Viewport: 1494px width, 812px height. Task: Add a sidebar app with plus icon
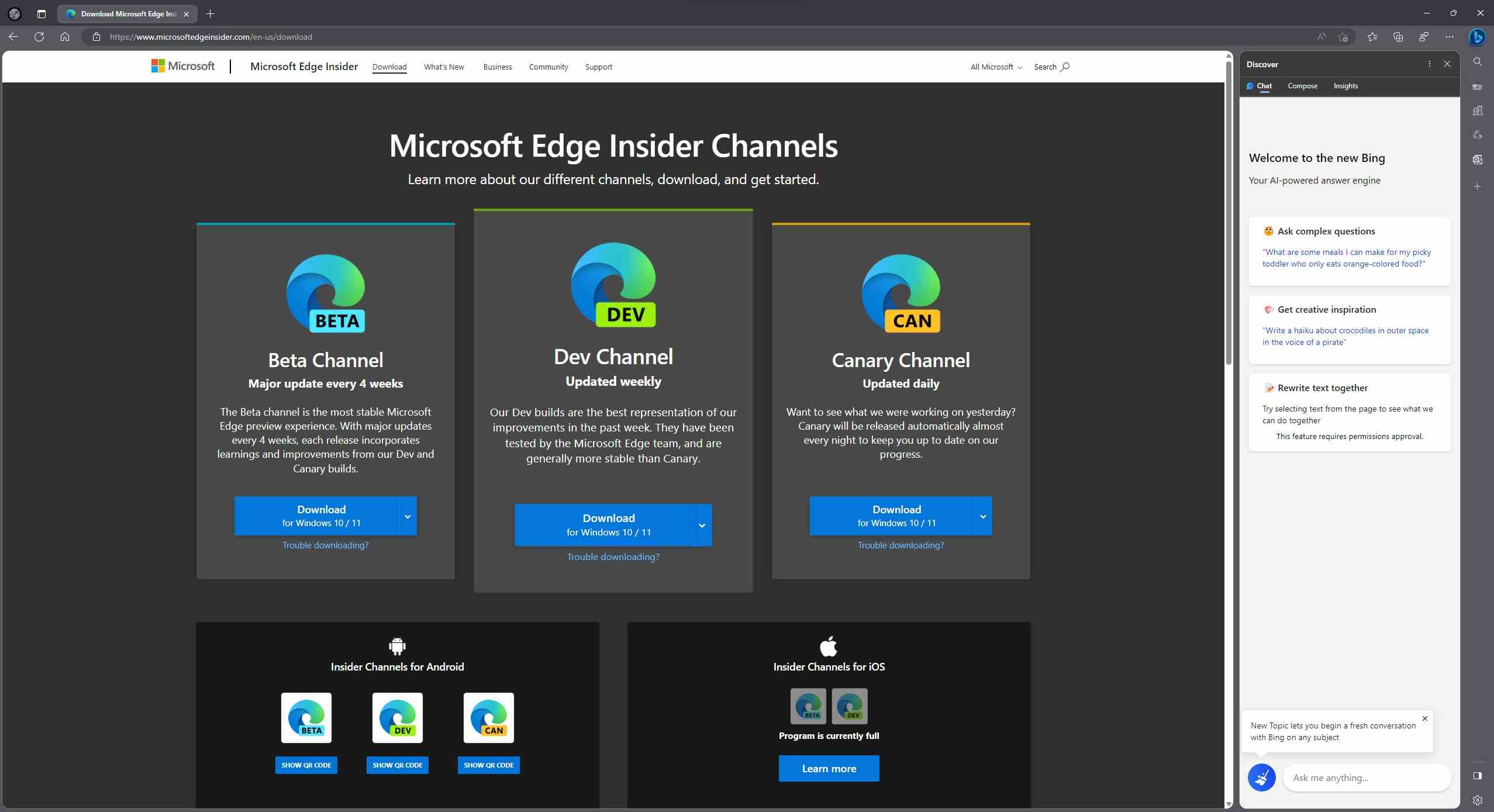point(1478,186)
